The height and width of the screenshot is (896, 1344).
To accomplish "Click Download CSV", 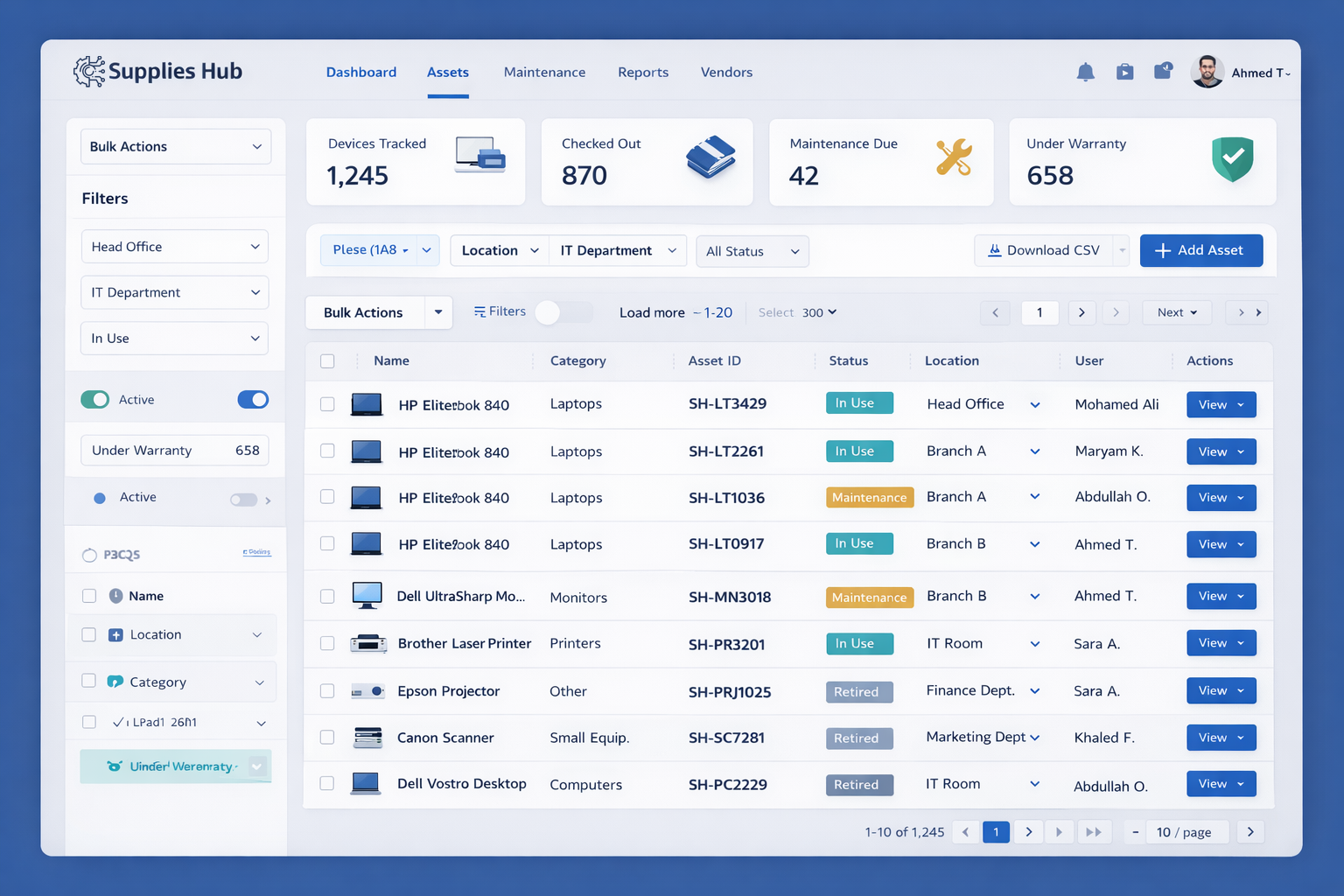I will point(1045,250).
